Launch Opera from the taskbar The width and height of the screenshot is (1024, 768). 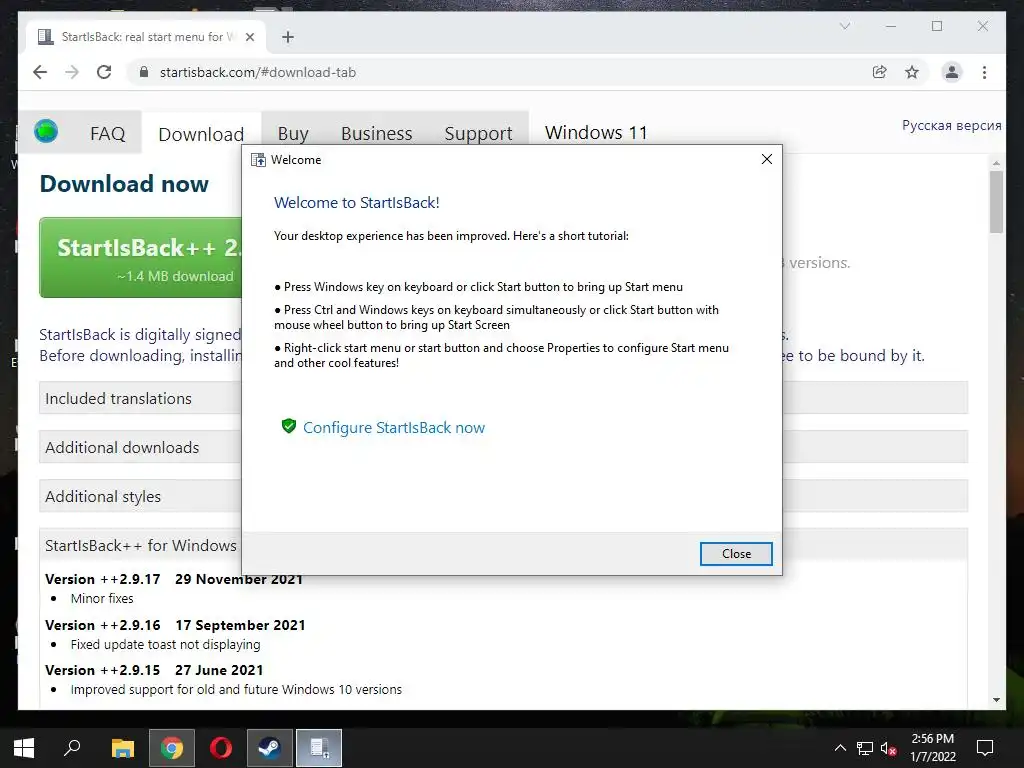pyautogui.click(x=221, y=748)
